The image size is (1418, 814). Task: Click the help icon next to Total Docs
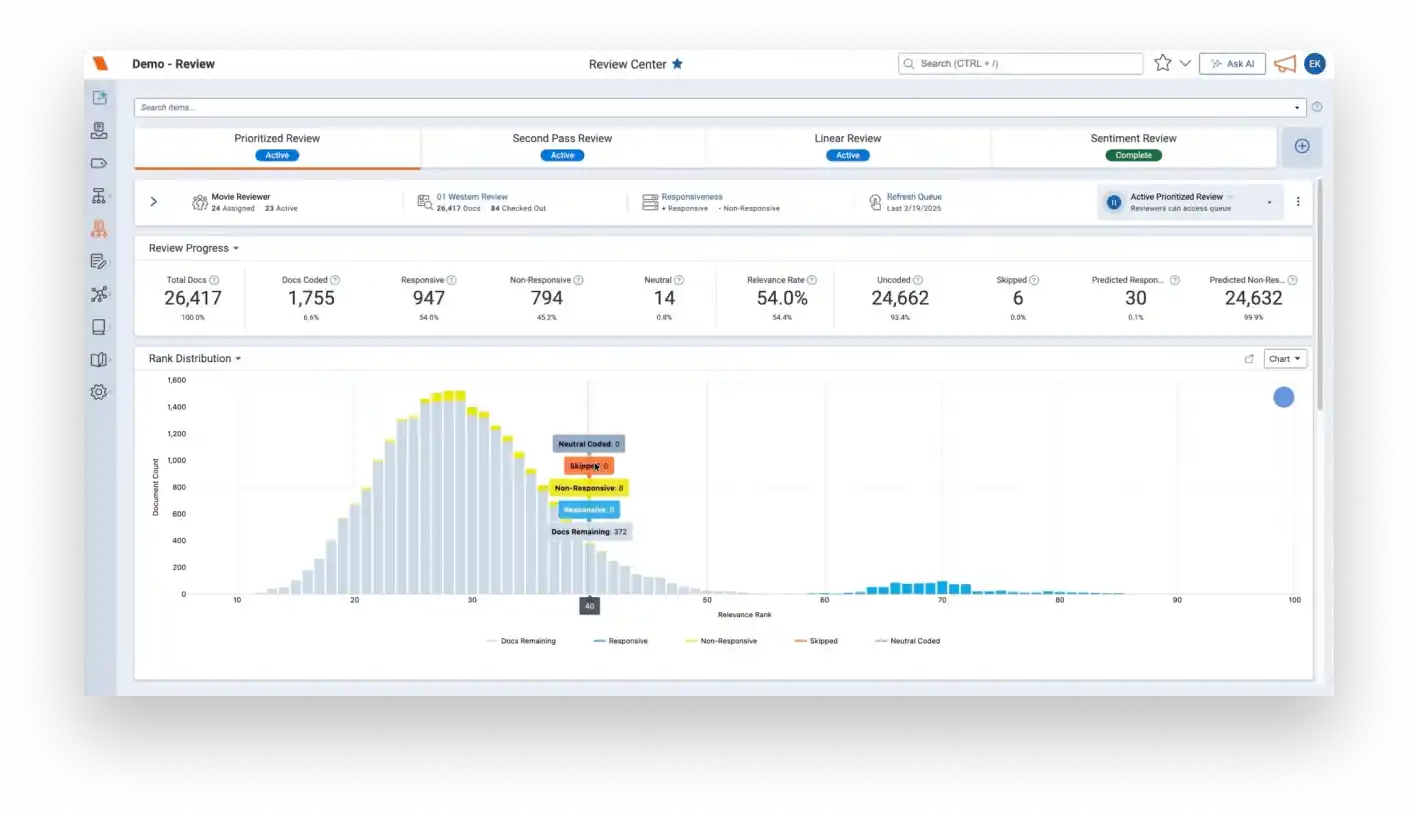click(214, 280)
